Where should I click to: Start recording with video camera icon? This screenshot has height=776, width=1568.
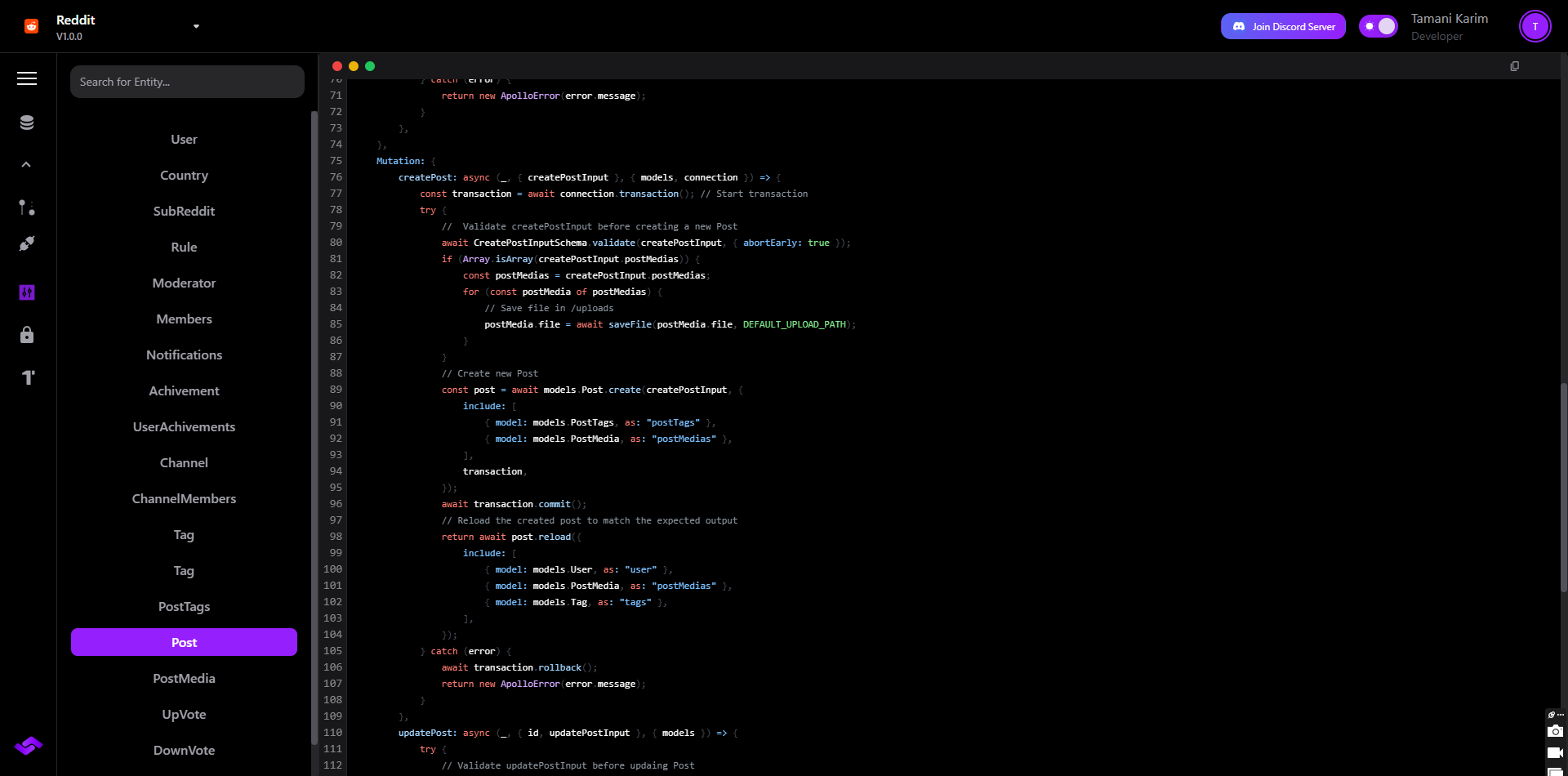(1556, 752)
